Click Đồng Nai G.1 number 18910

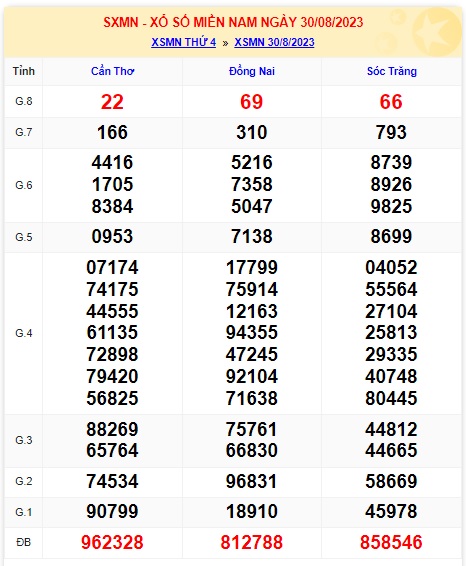tap(252, 511)
